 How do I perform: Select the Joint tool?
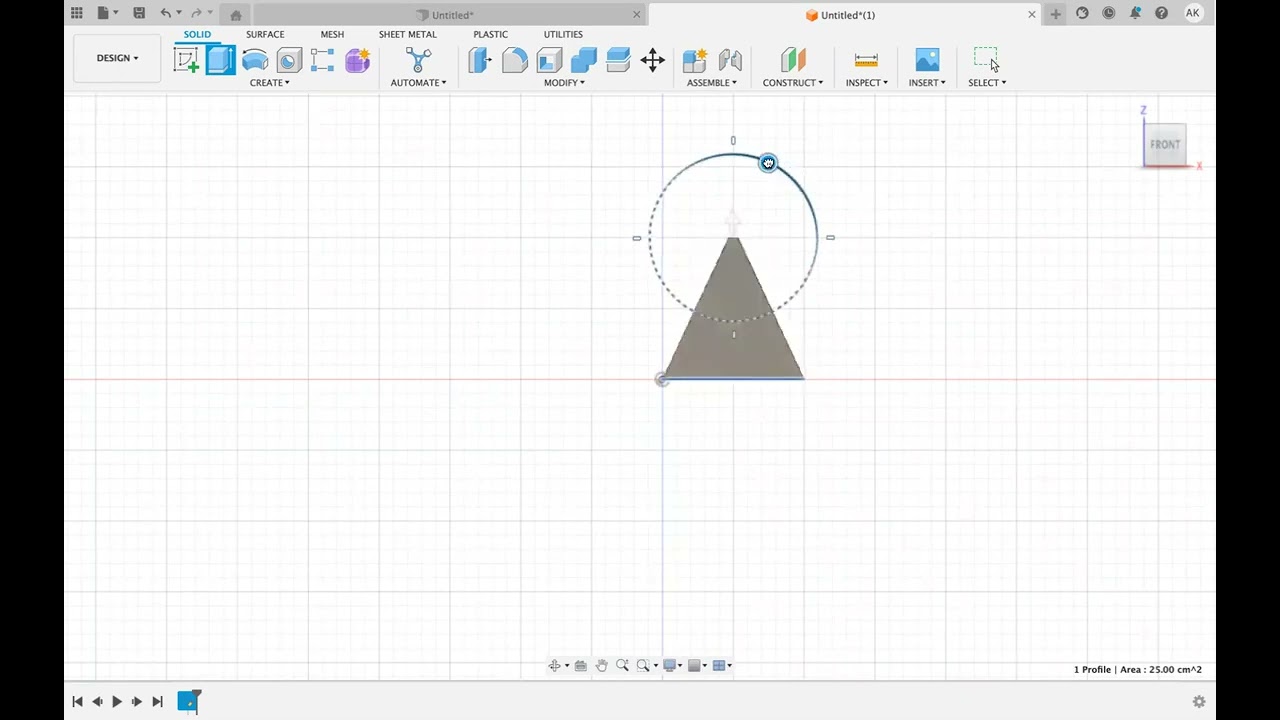(x=730, y=60)
